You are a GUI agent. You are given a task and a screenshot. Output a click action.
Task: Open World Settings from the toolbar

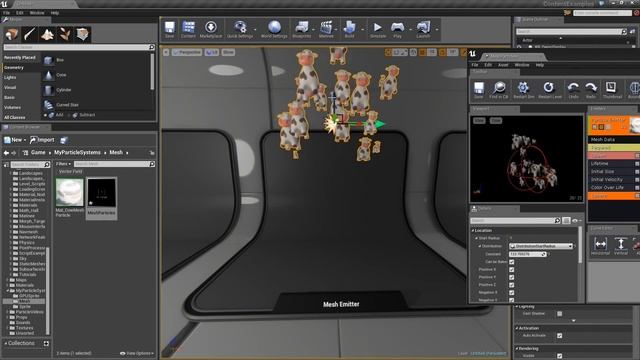(274, 29)
